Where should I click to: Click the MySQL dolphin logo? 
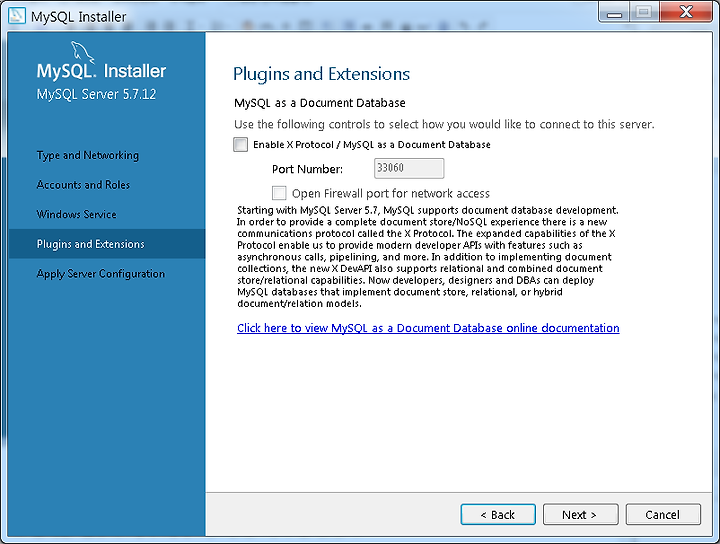[82, 52]
